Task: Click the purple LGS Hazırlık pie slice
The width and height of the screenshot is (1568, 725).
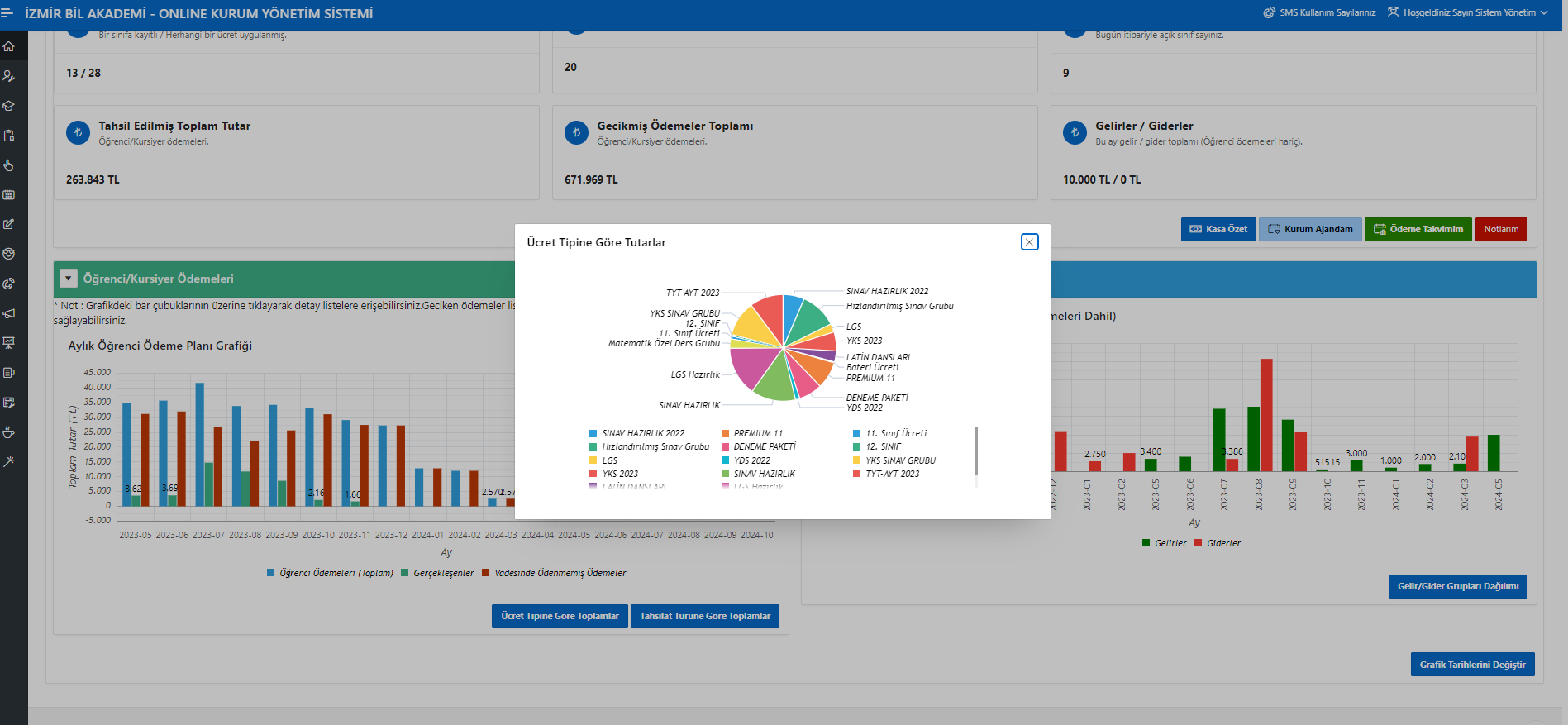Action: pos(752,367)
